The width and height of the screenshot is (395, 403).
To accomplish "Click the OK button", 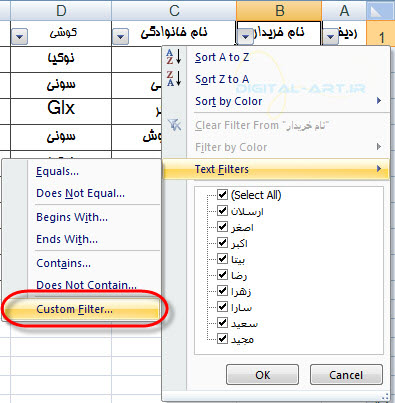I will (x=263, y=375).
